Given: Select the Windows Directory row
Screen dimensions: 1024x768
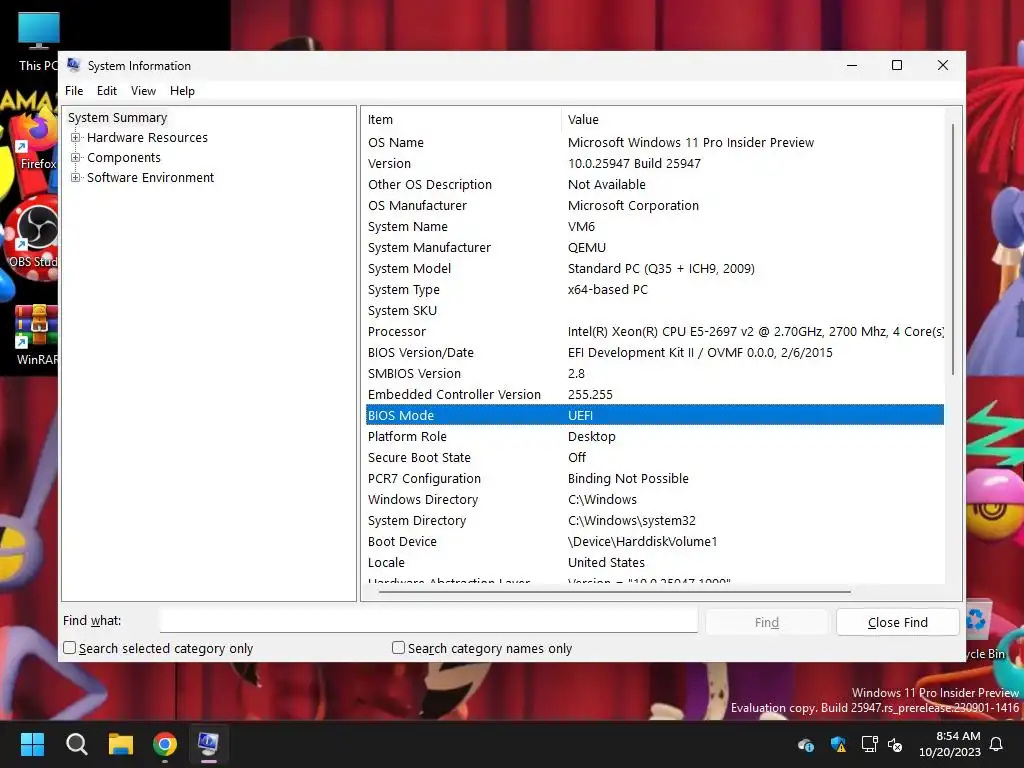Looking at the screenshot, I should [654, 500].
